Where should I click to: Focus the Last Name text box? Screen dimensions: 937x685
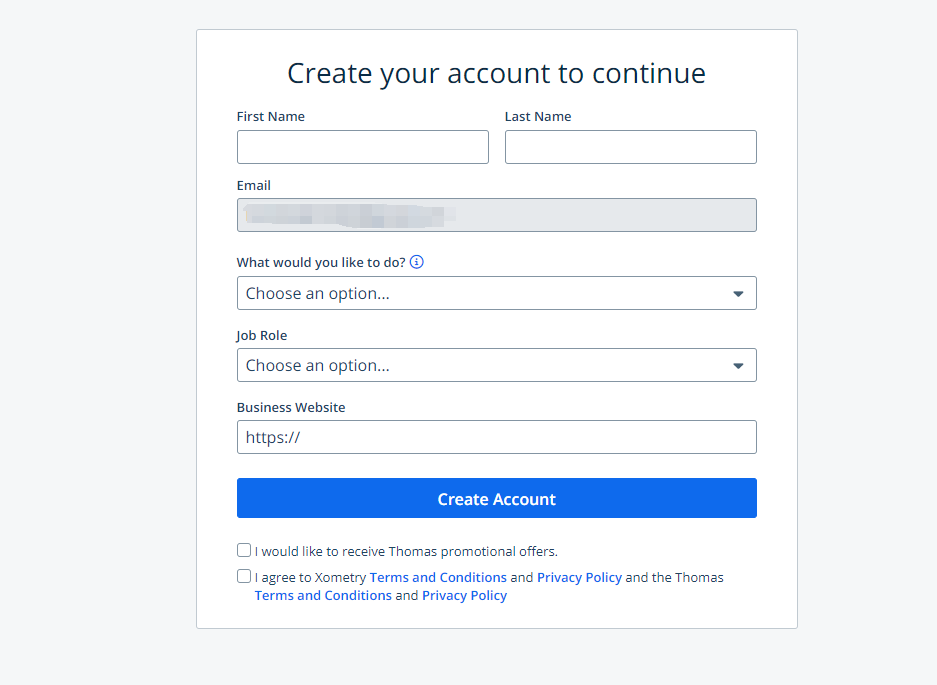[x=630, y=147]
